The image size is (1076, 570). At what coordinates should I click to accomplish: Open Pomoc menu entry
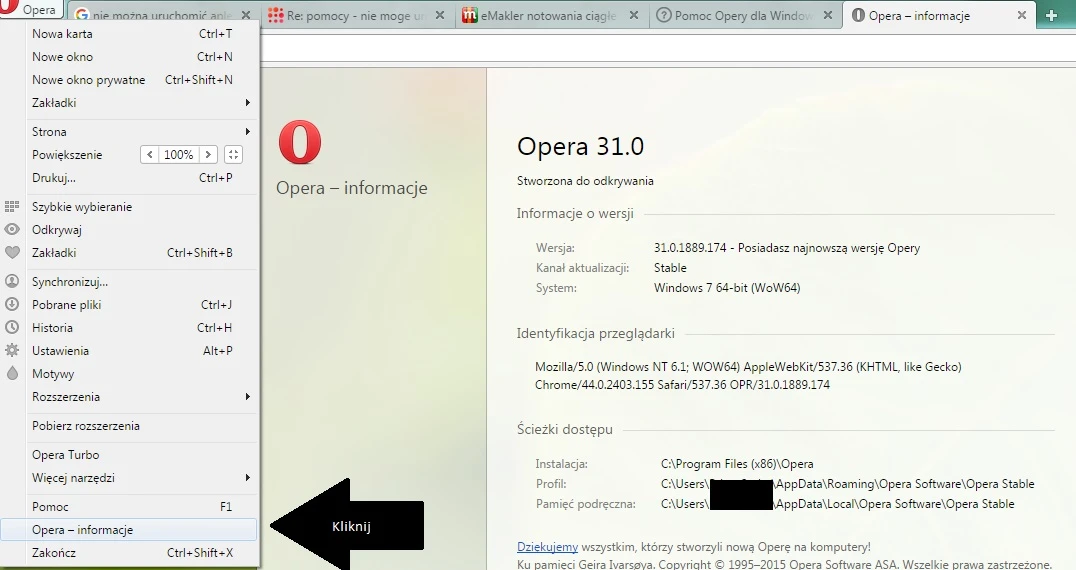(130, 506)
